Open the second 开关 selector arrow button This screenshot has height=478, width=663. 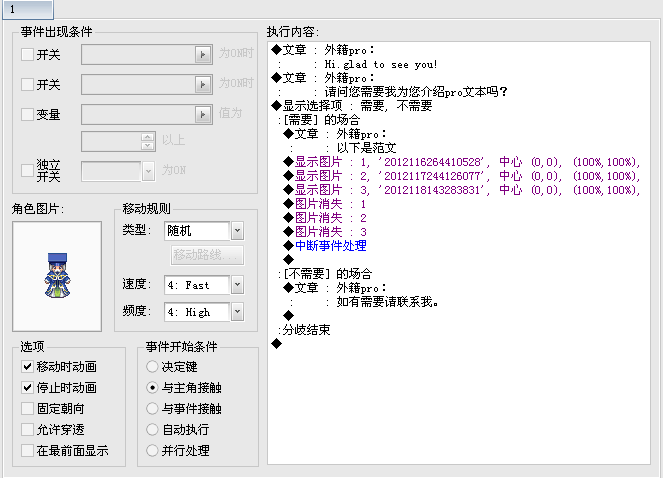[x=203, y=85]
